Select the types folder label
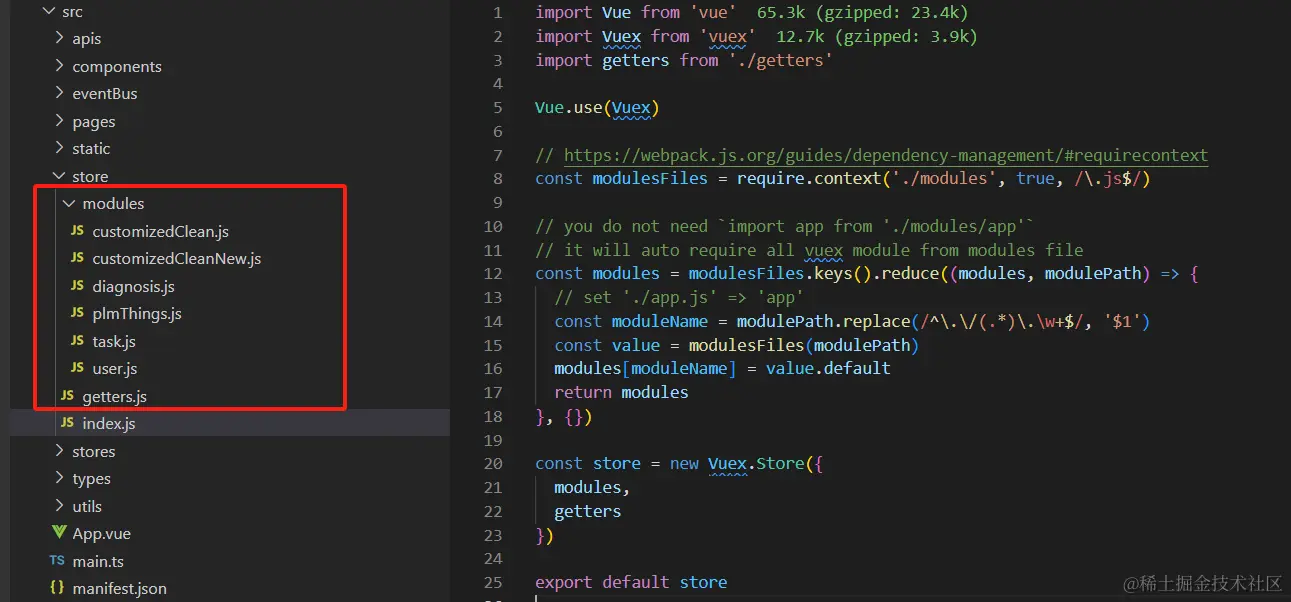The height and width of the screenshot is (602, 1291). click(x=92, y=479)
